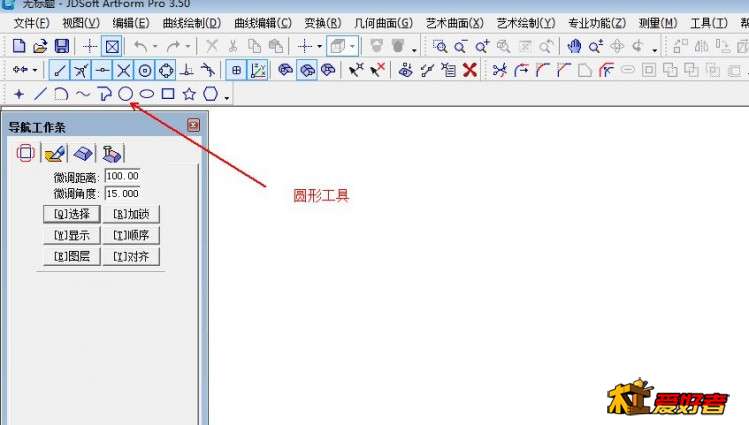Image resolution: width=749 pixels, height=425 pixels.
Task: Select the Circle drawing tool
Action: (126, 94)
